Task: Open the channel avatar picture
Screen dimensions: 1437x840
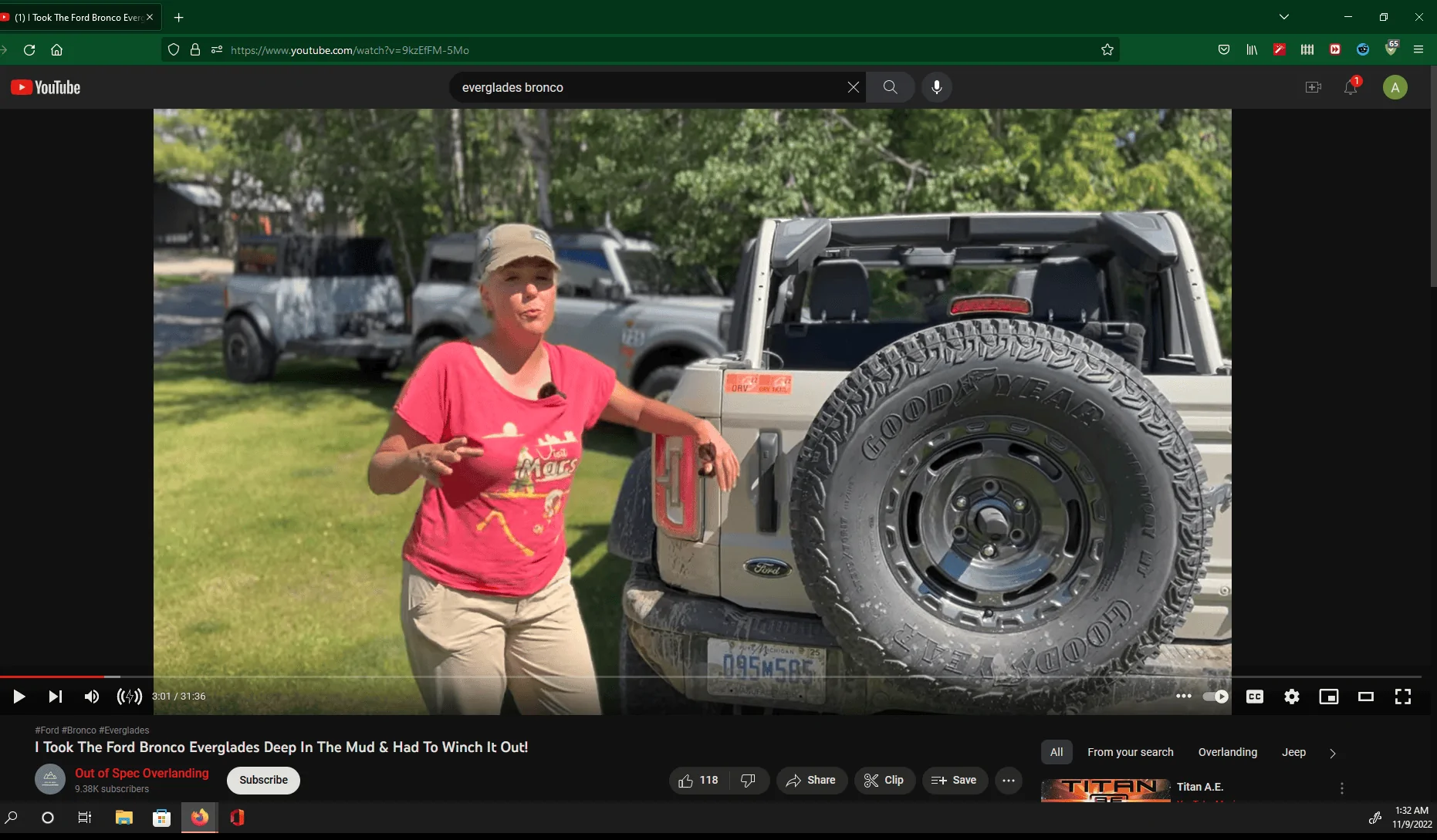Action: (x=50, y=779)
